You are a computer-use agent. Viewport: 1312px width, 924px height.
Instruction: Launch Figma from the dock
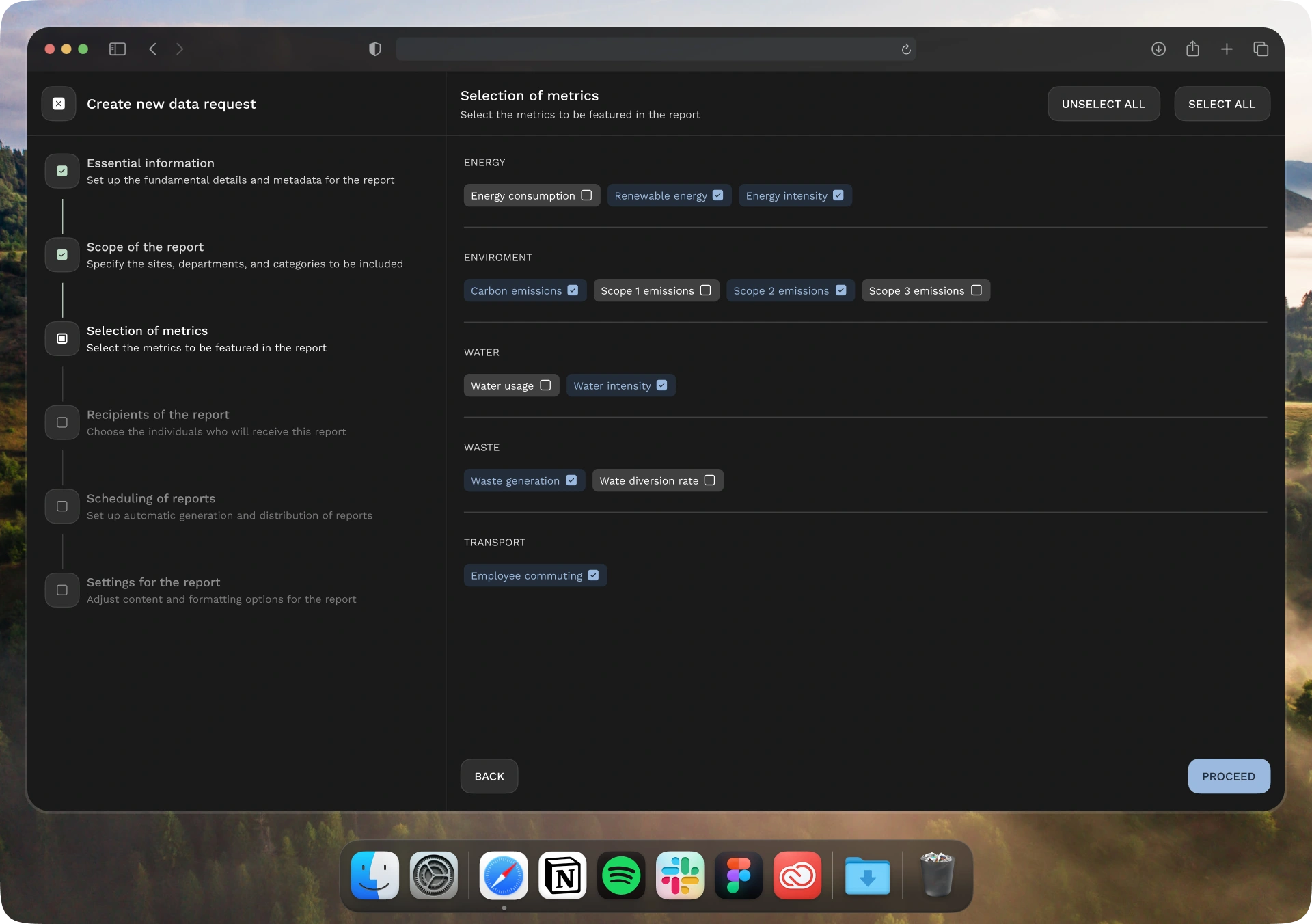(739, 875)
